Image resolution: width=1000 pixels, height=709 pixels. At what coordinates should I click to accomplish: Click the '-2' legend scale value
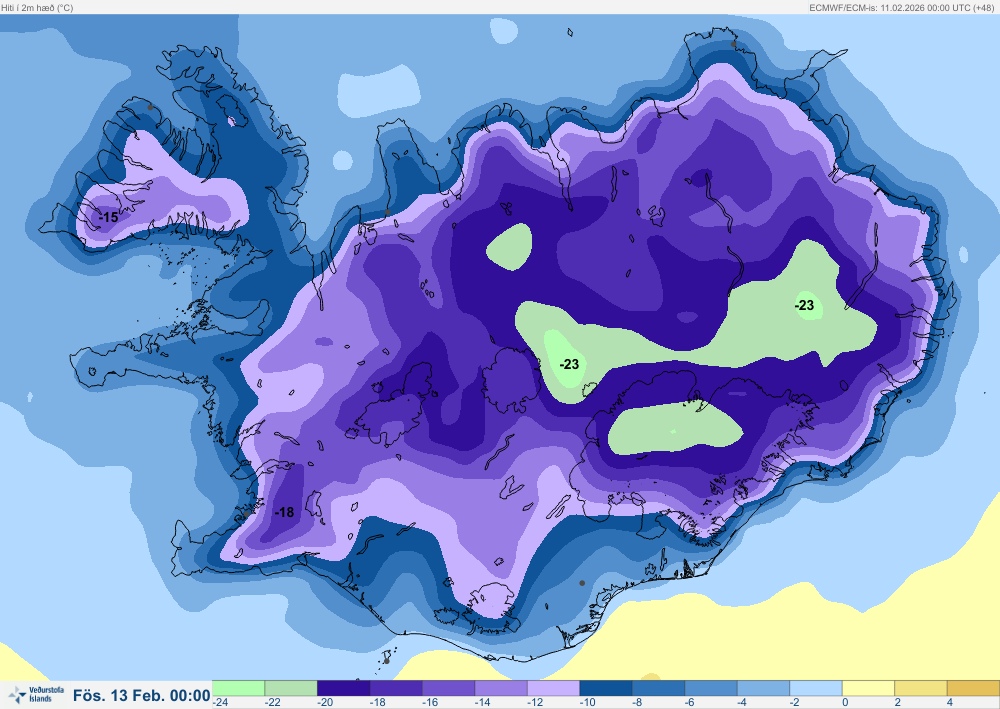(795, 703)
